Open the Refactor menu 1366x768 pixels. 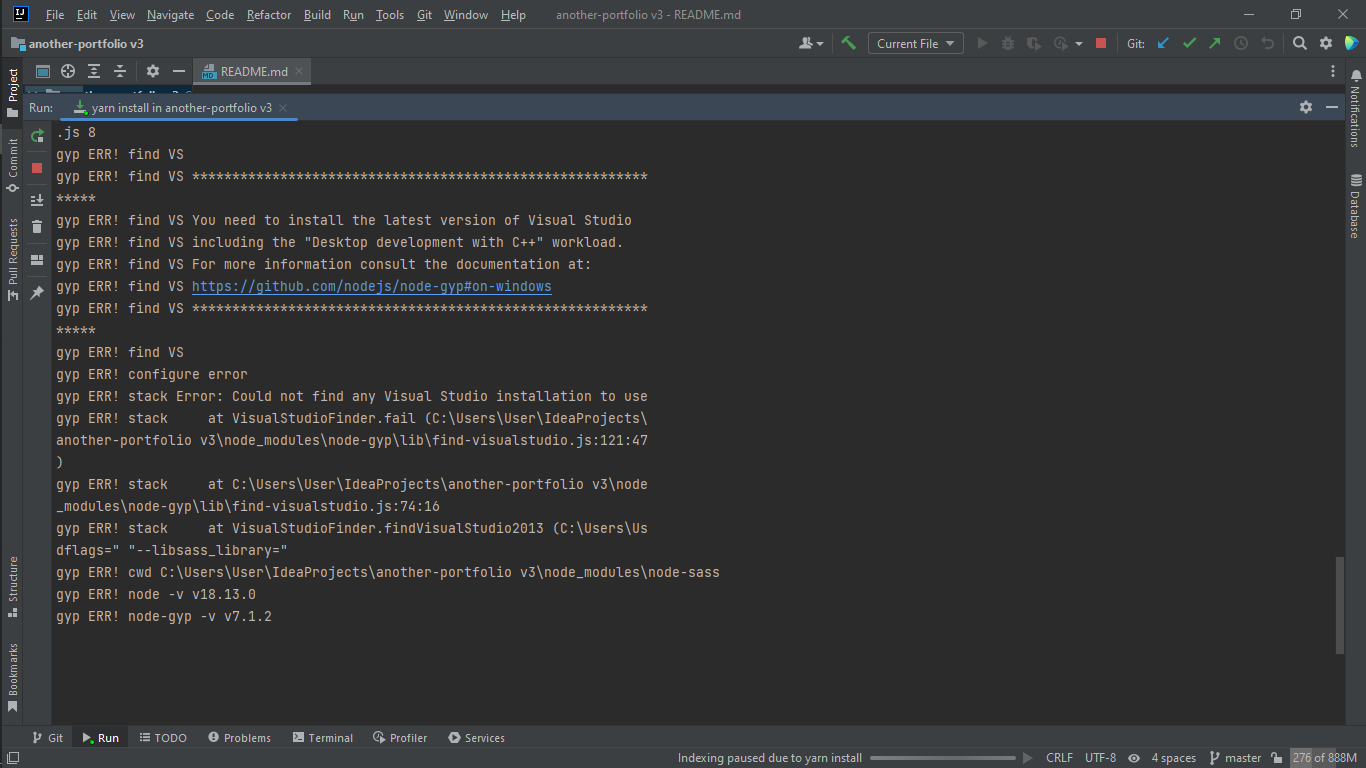(269, 15)
